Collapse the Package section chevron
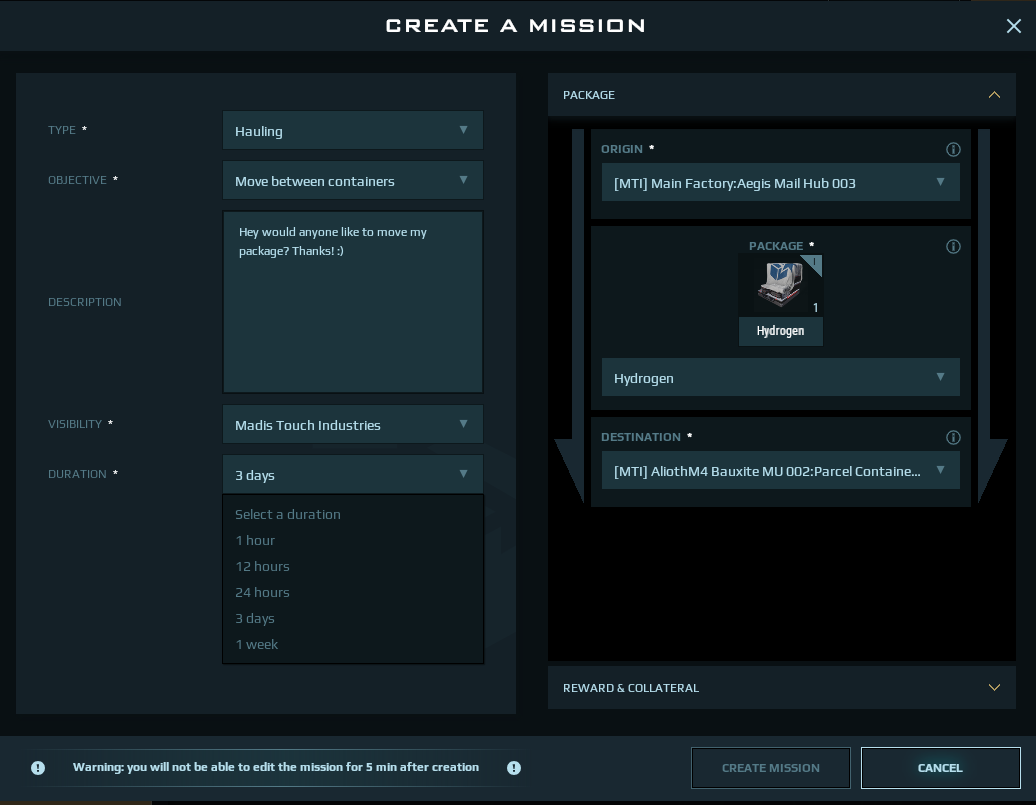The width and height of the screenshot is (1036, 805). (994, 95)
